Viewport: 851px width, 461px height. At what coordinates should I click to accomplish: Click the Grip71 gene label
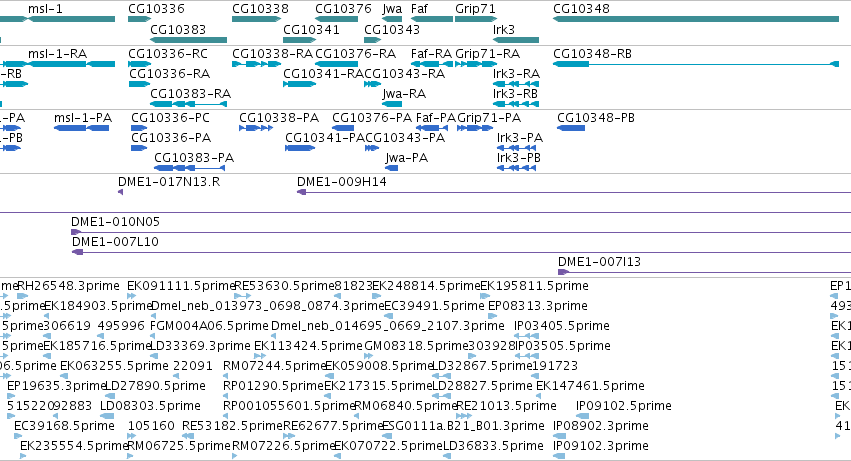click(x=475, y=9)
